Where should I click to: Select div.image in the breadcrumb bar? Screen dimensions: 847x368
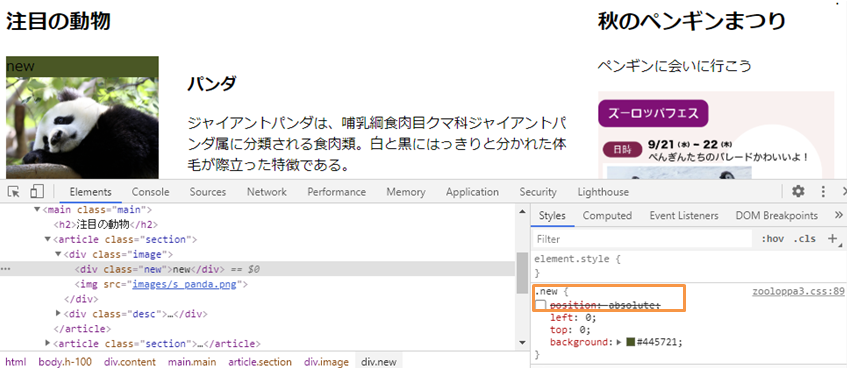click(326, 362)
